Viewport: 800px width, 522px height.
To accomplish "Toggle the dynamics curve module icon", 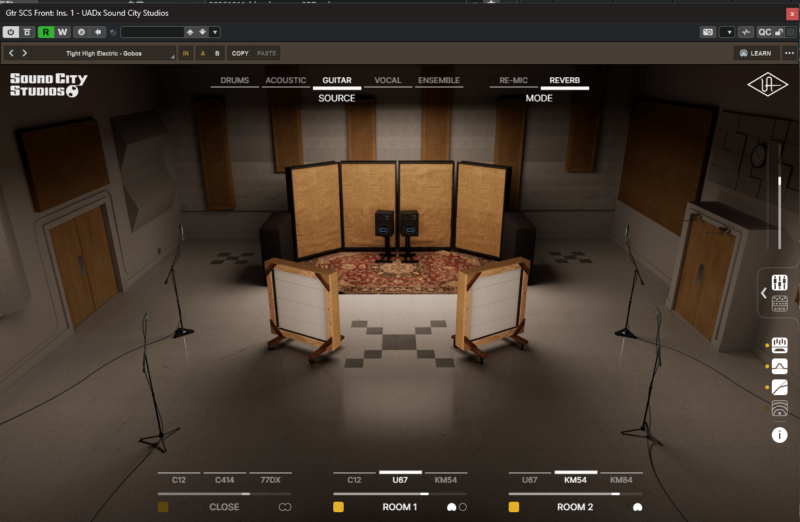I will pos(780,387).
